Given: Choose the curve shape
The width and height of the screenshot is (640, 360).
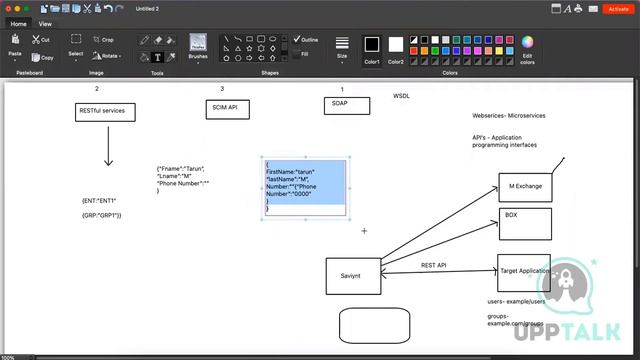Looking at the screenshot, I should pos(238,39).
